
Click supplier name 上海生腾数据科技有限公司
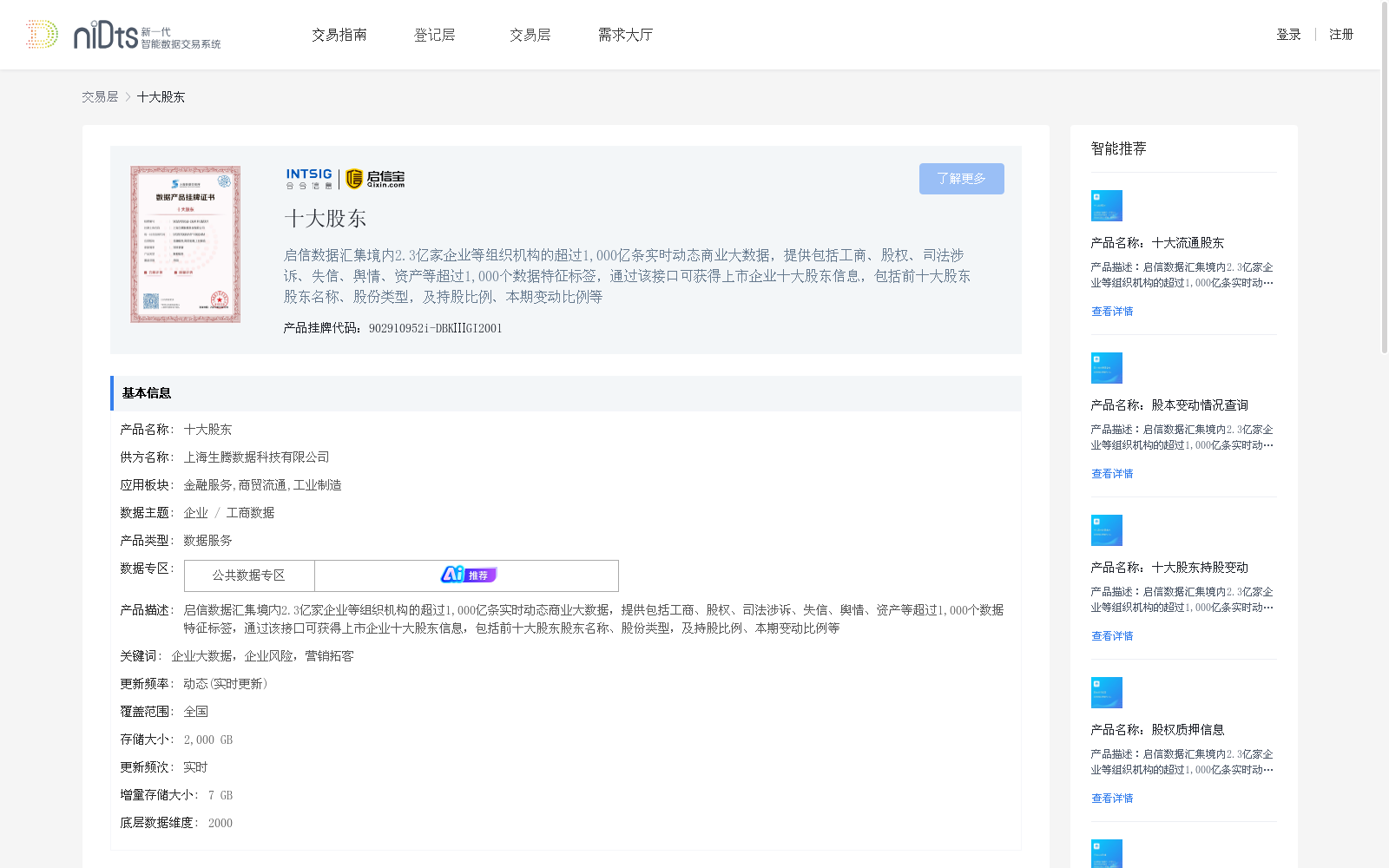point(256,457)
